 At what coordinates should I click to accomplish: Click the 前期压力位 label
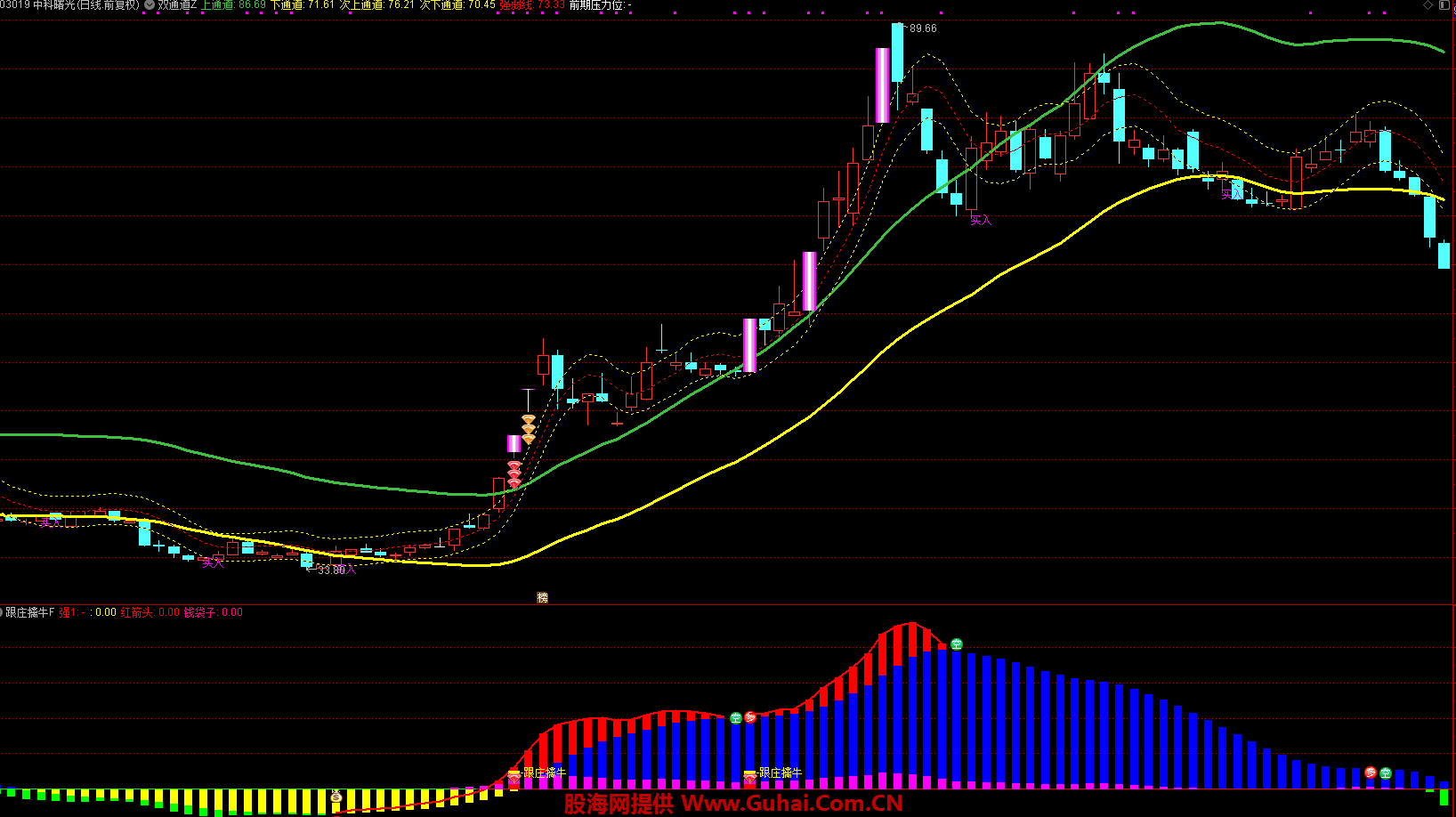tap(596, 5)
